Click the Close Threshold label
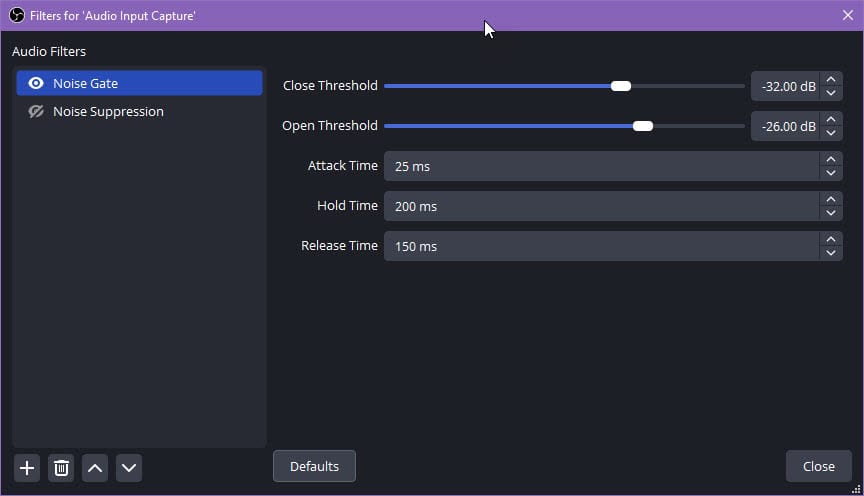Viewport: 864px width, 496px height. [330, 85]
